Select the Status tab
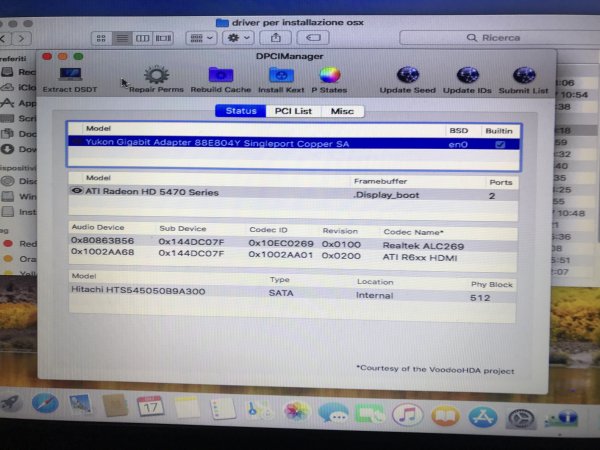 point(241,111)
